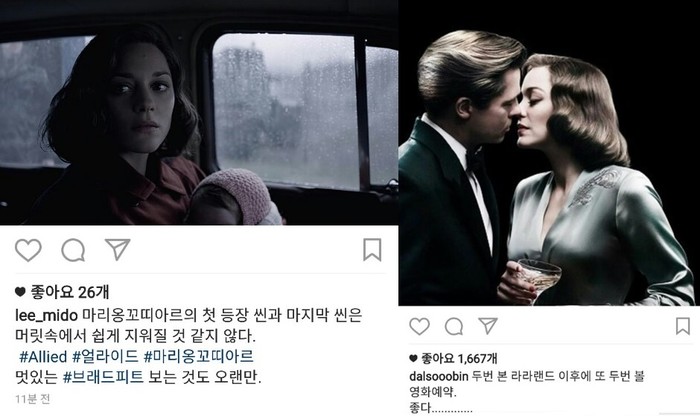
Task: Open the rainy car window photo
Action: coord(199,112)
